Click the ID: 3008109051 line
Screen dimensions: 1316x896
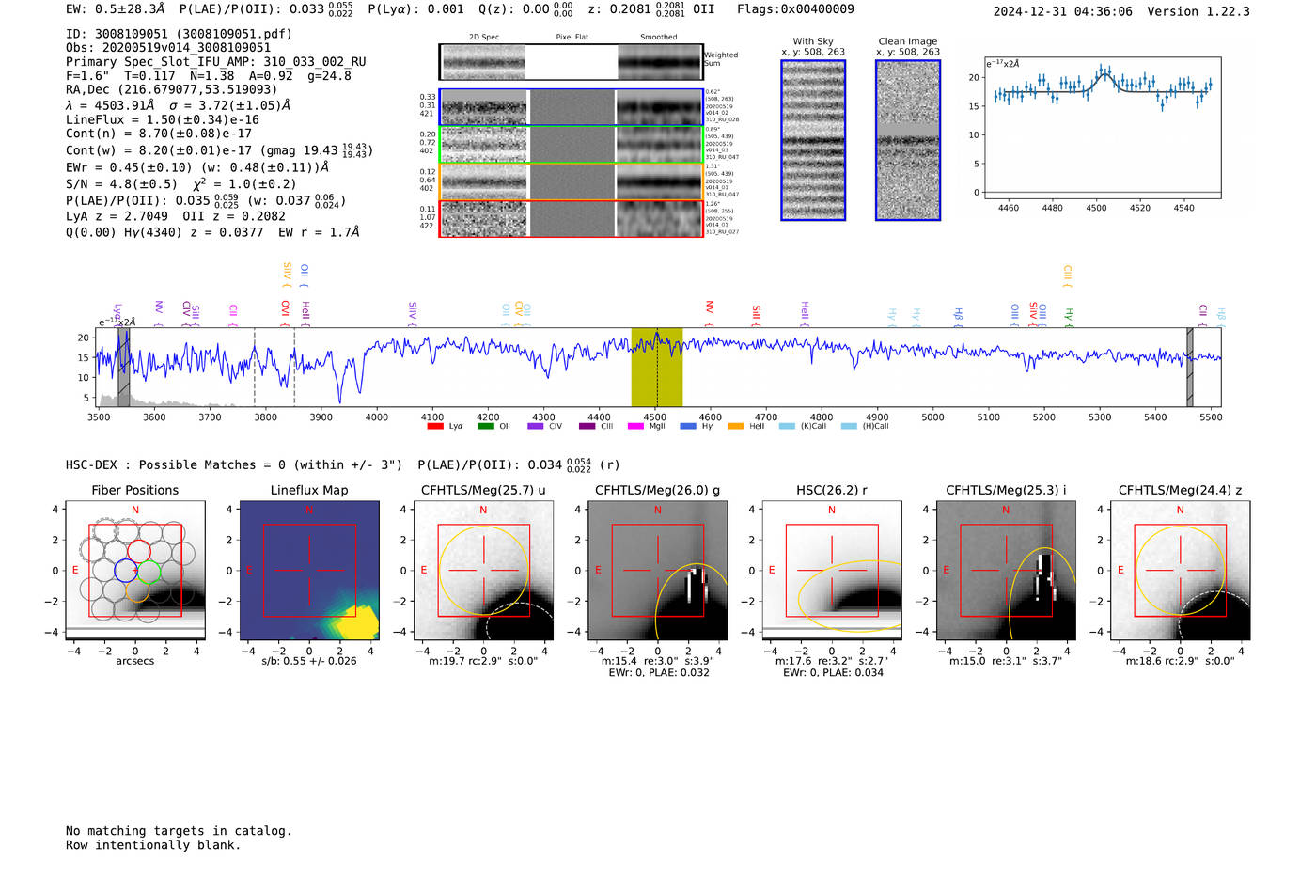[x=179, y=34]
